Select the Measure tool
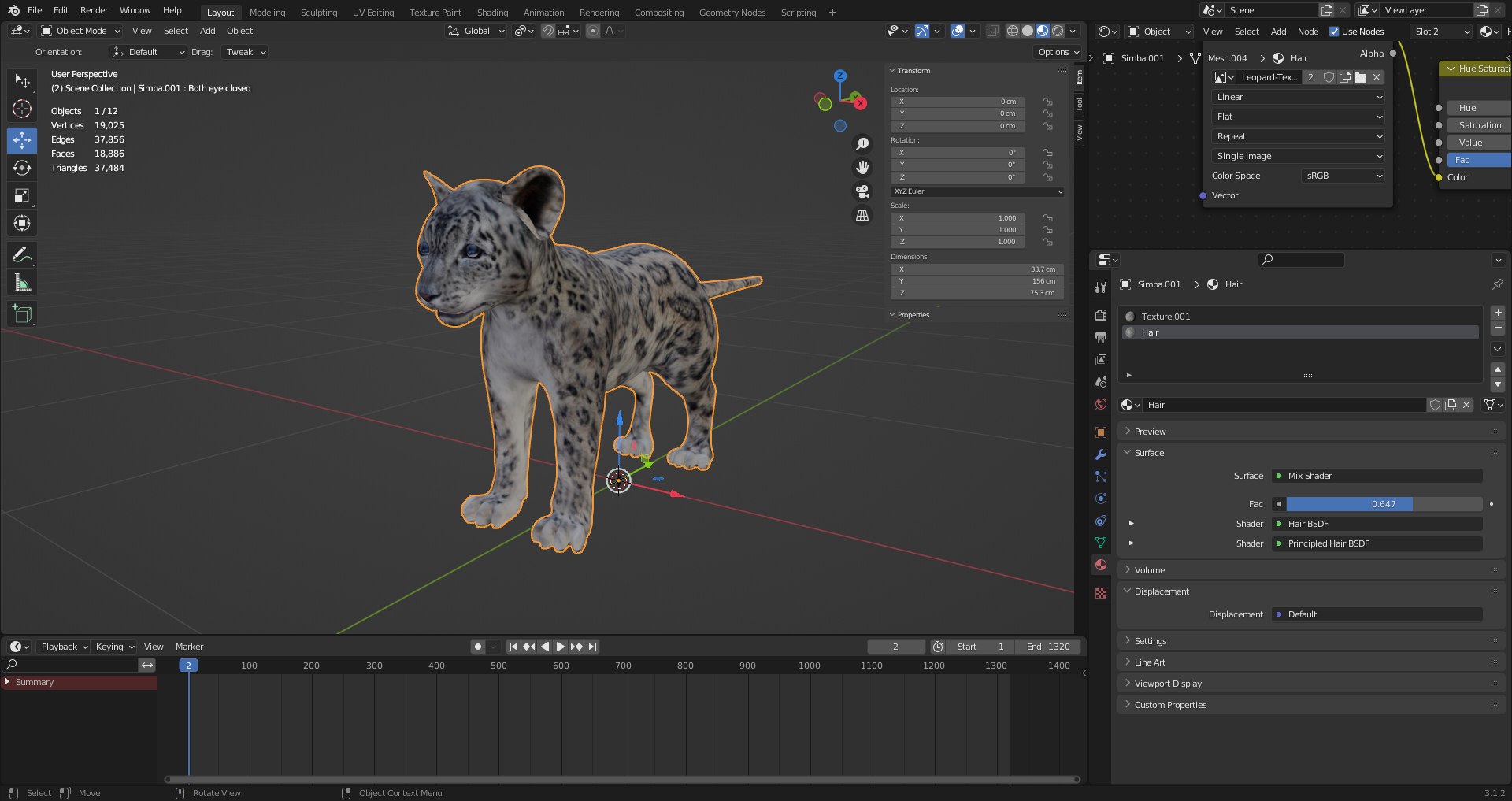The width and height of the screenshot is (1512, 801). (22, 283)
